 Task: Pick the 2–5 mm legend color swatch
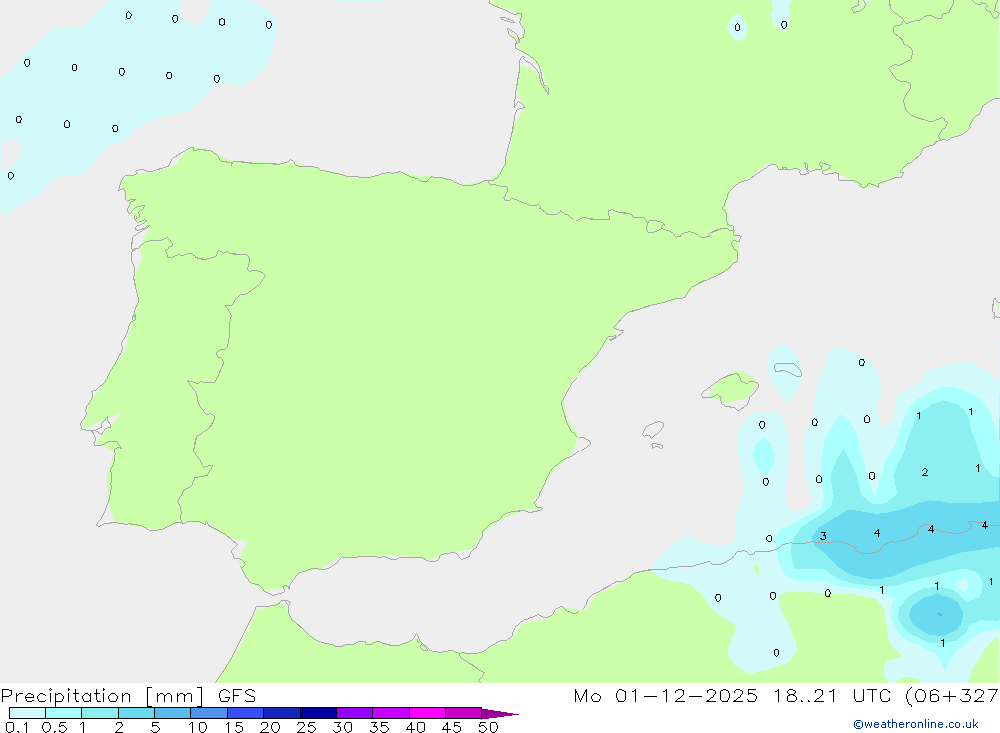tap(136, 713)
